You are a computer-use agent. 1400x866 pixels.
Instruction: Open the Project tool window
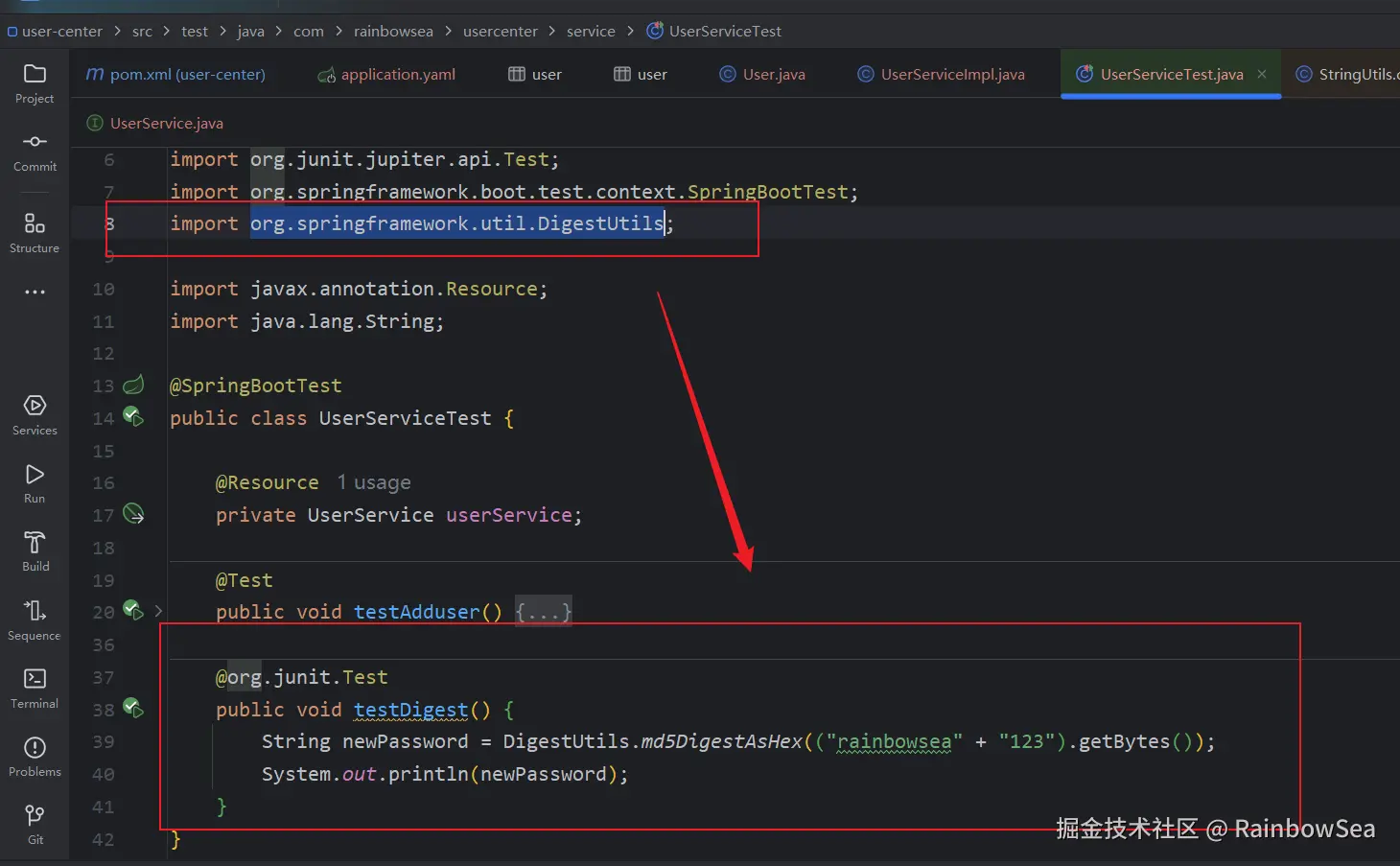[x=35, y=82]
